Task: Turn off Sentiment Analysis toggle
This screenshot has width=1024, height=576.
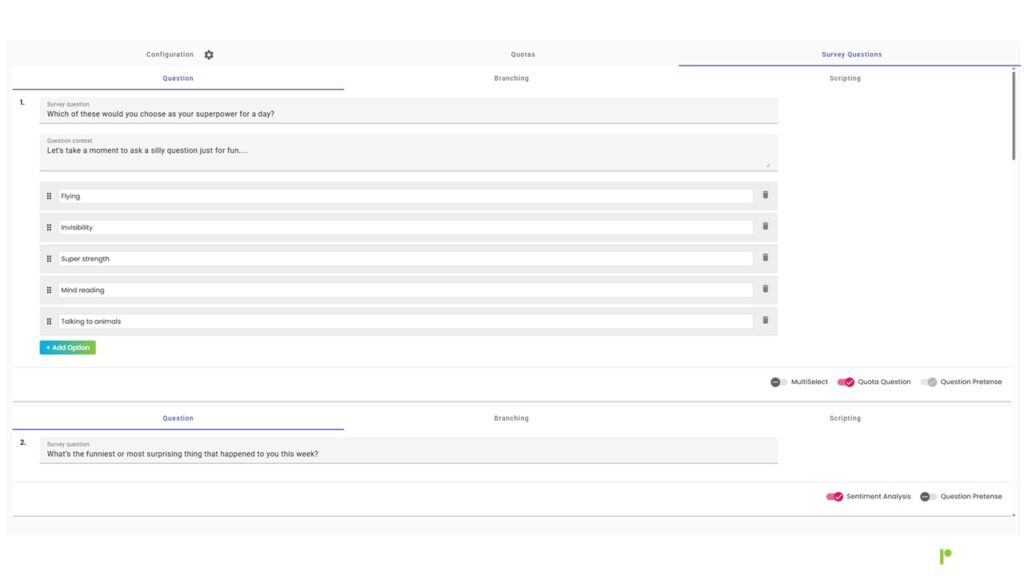Action: coord(834,496)
